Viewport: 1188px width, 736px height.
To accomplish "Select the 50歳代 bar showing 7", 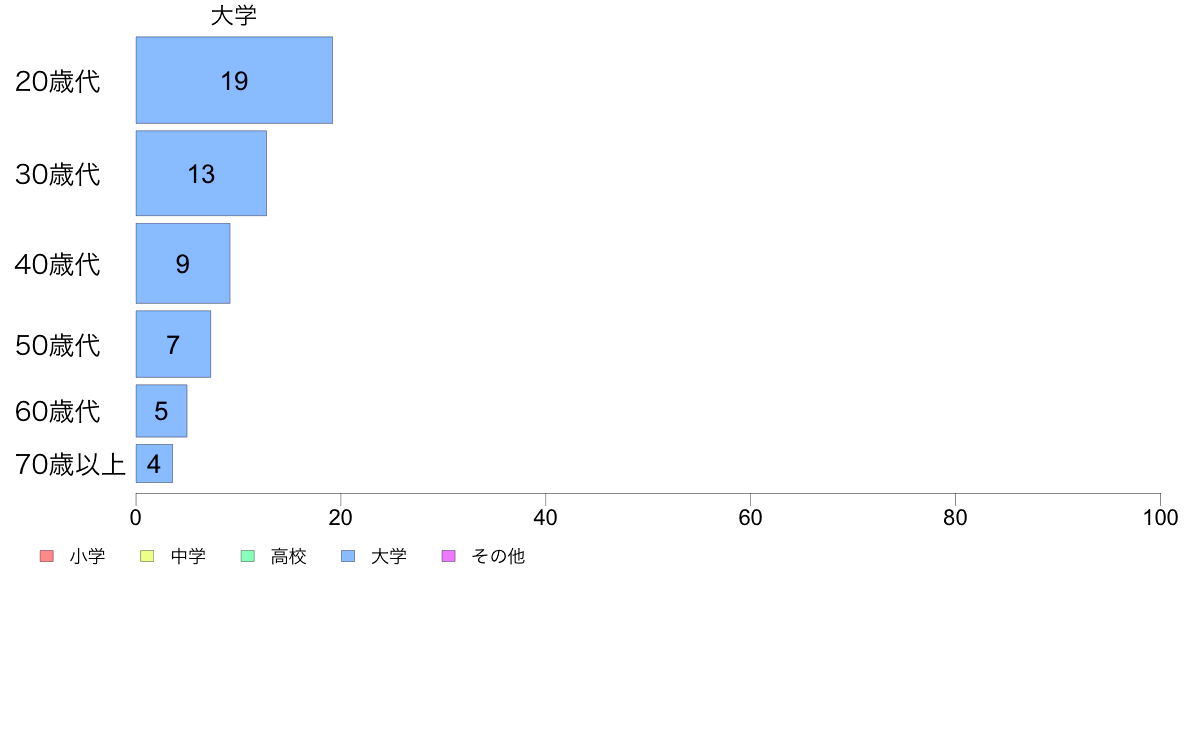I will pyautogui.click(x=173, y=344).
